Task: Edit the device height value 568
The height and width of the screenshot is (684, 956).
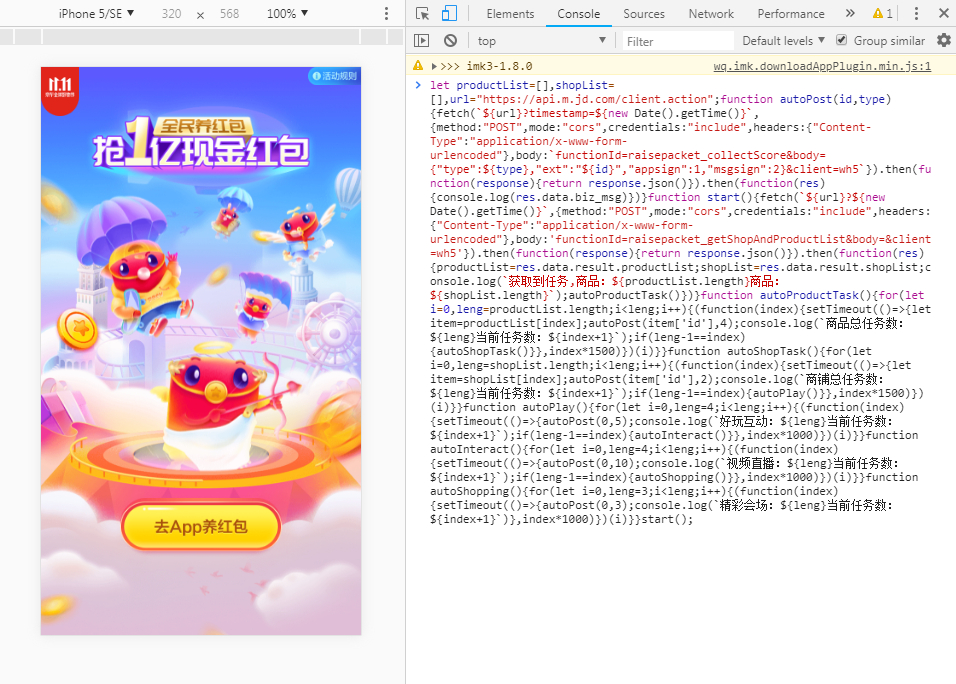Action: [229, 13]
